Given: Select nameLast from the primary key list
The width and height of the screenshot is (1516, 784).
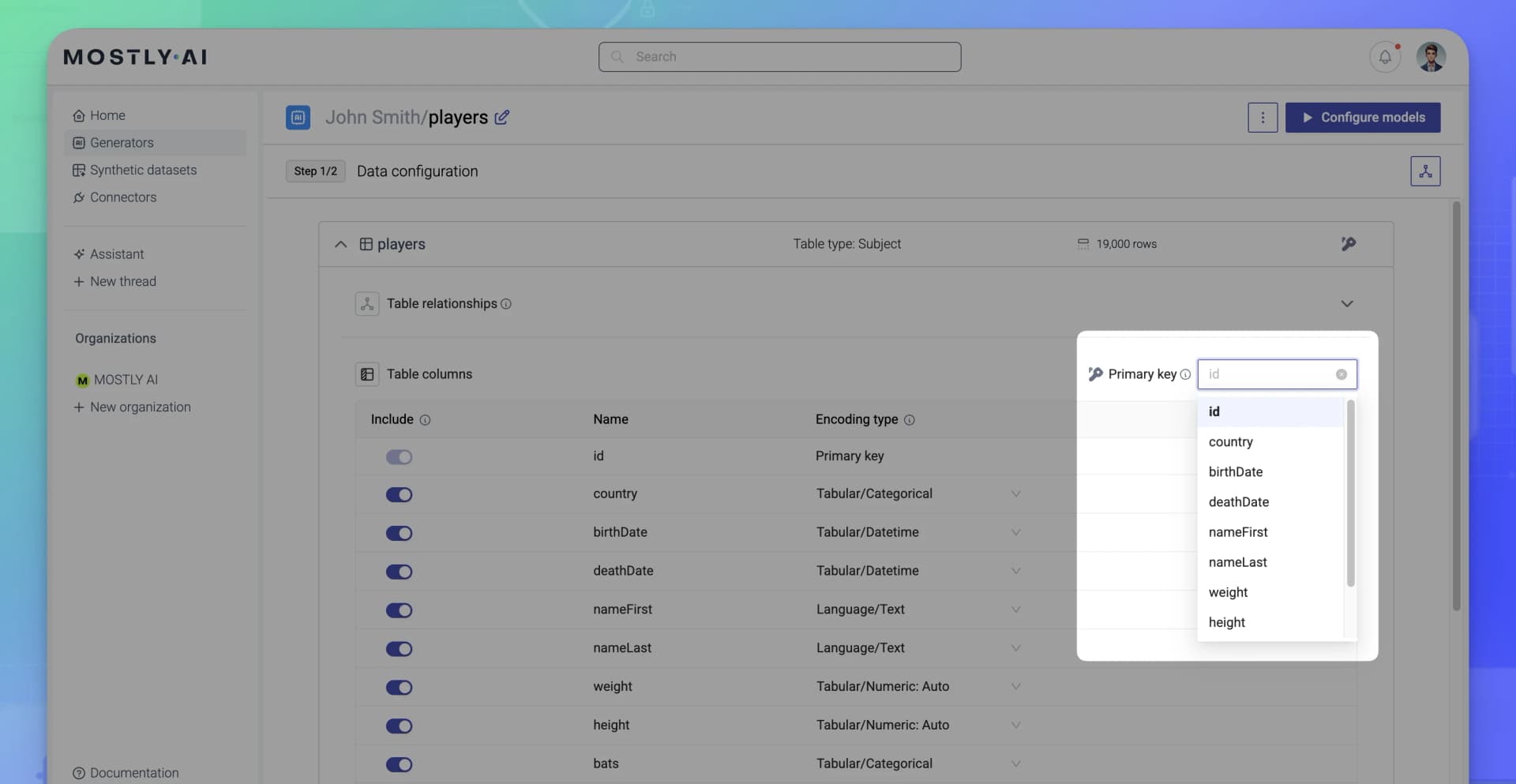Looking at the screenshot, I should 1237,562.
